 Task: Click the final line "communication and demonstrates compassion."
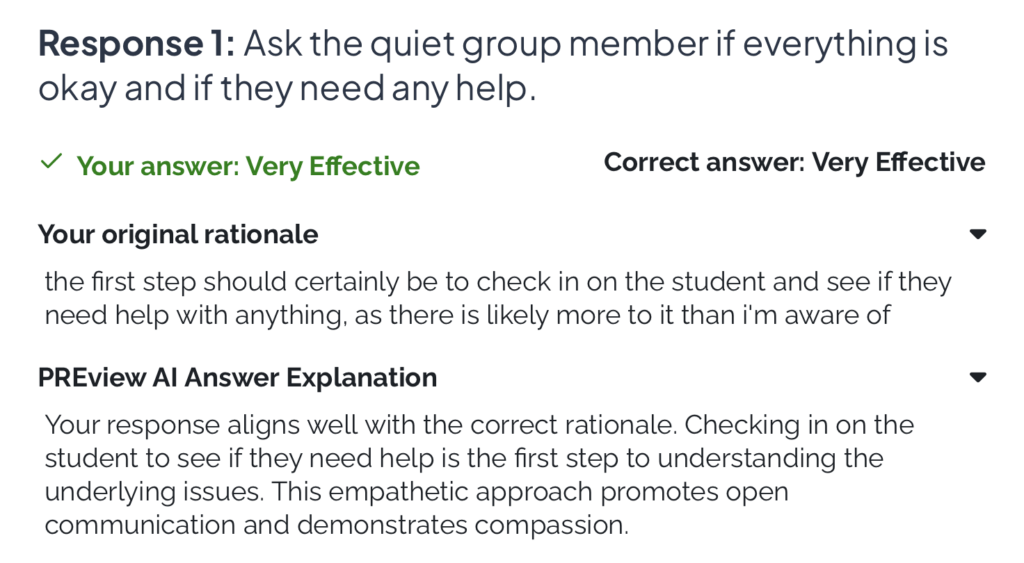pyautogui.click(x=337, y=525)
